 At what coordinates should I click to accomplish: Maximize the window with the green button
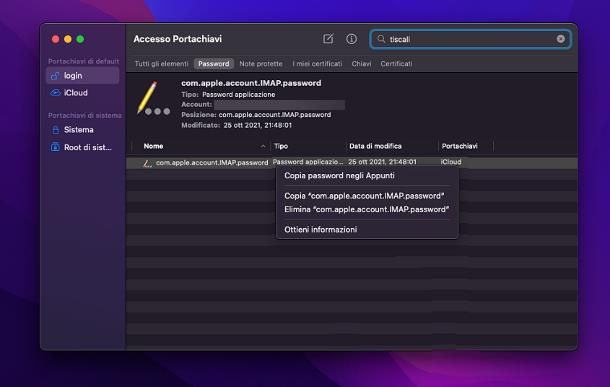pos(81,39)
